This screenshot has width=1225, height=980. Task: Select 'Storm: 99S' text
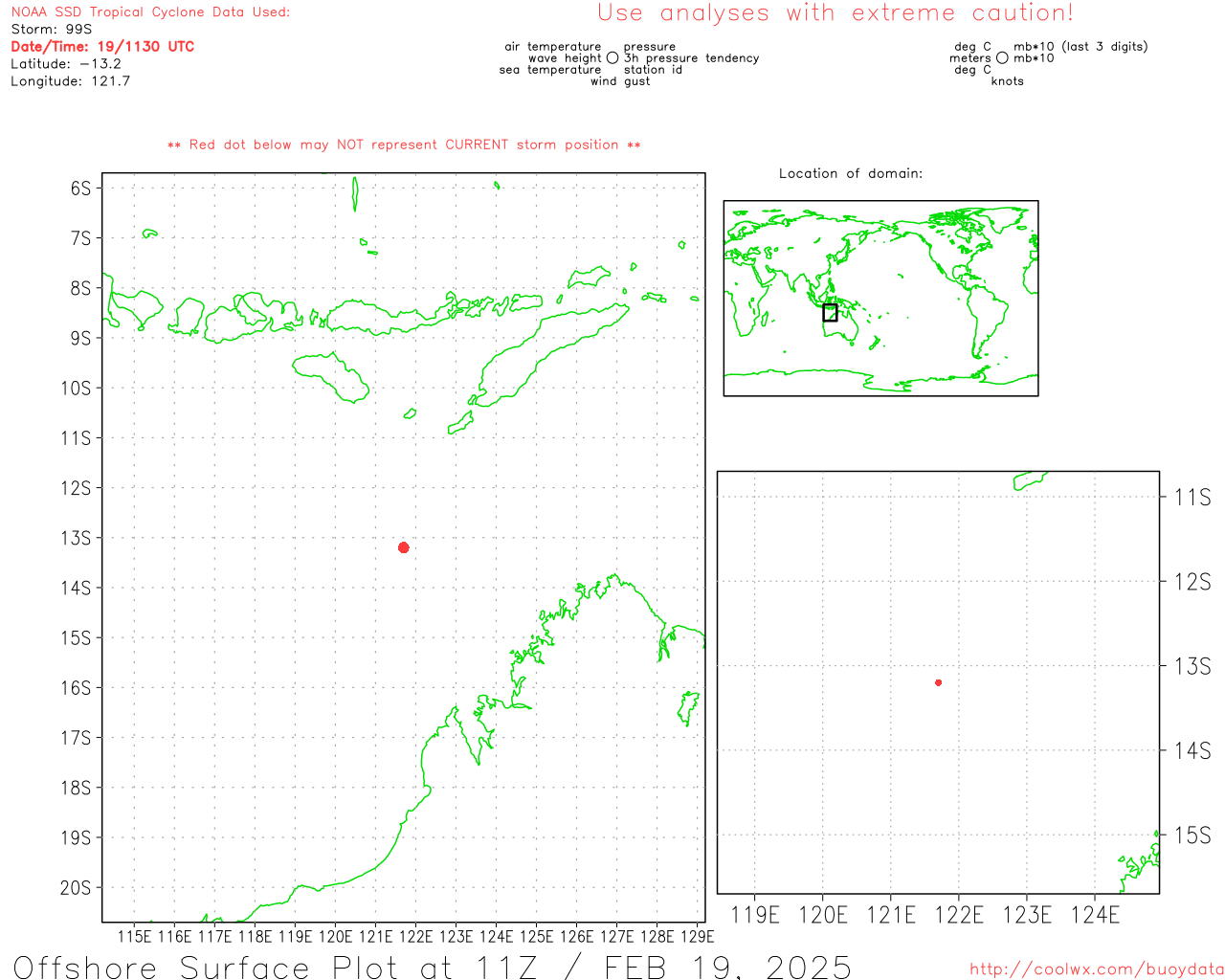point(52,29)
